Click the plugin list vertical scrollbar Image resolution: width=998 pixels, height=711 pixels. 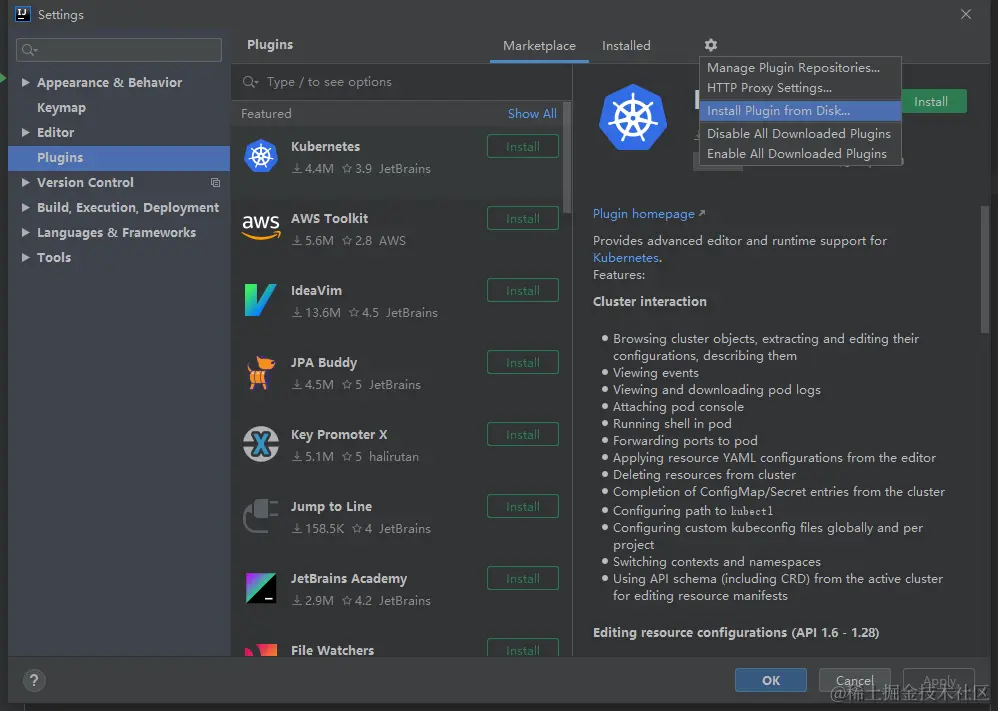click(x=567, y=159)
